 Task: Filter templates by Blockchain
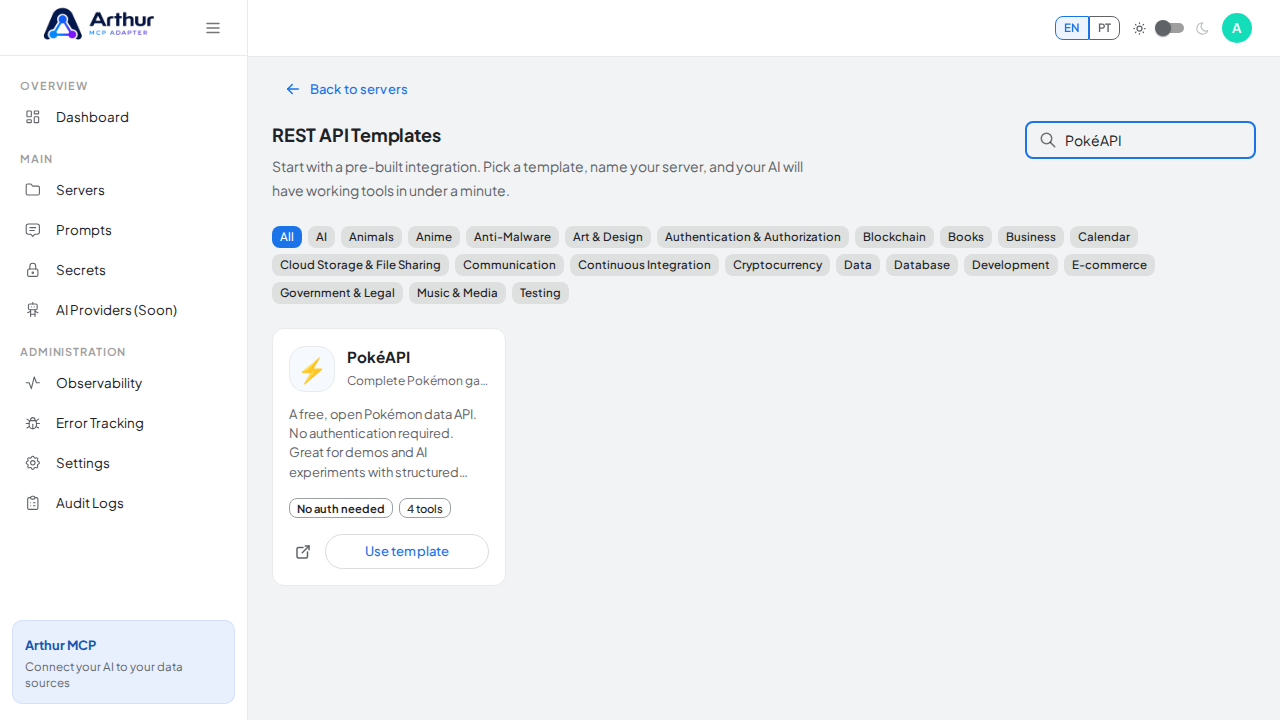point(894,237)
